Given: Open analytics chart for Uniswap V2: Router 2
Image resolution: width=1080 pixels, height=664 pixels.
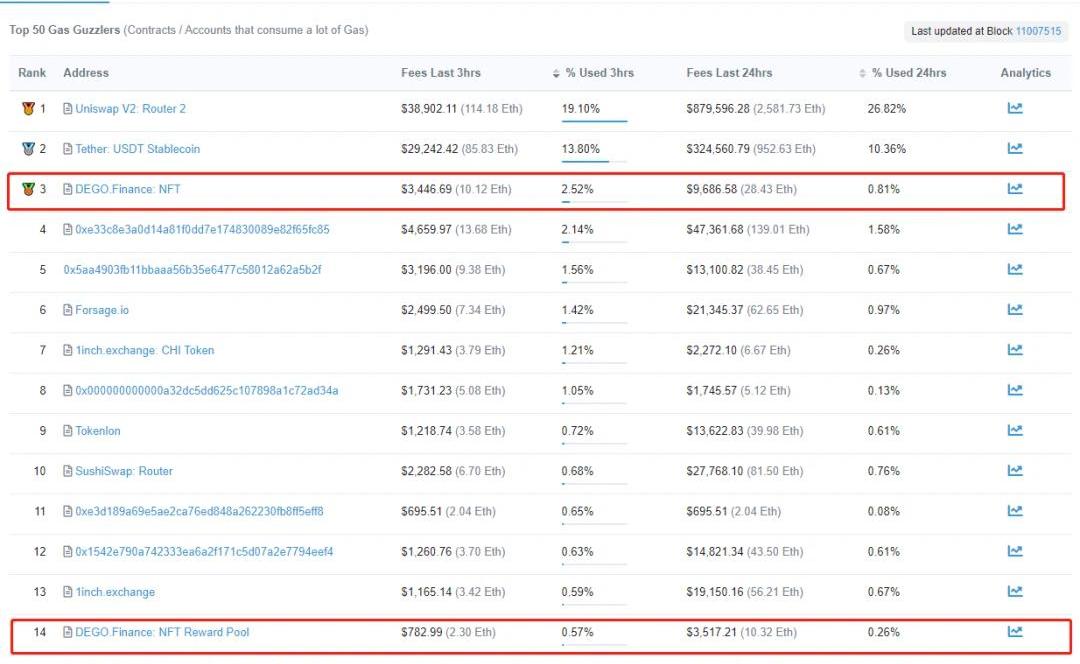Looking at the screenshot, I should click(1014, 108).
